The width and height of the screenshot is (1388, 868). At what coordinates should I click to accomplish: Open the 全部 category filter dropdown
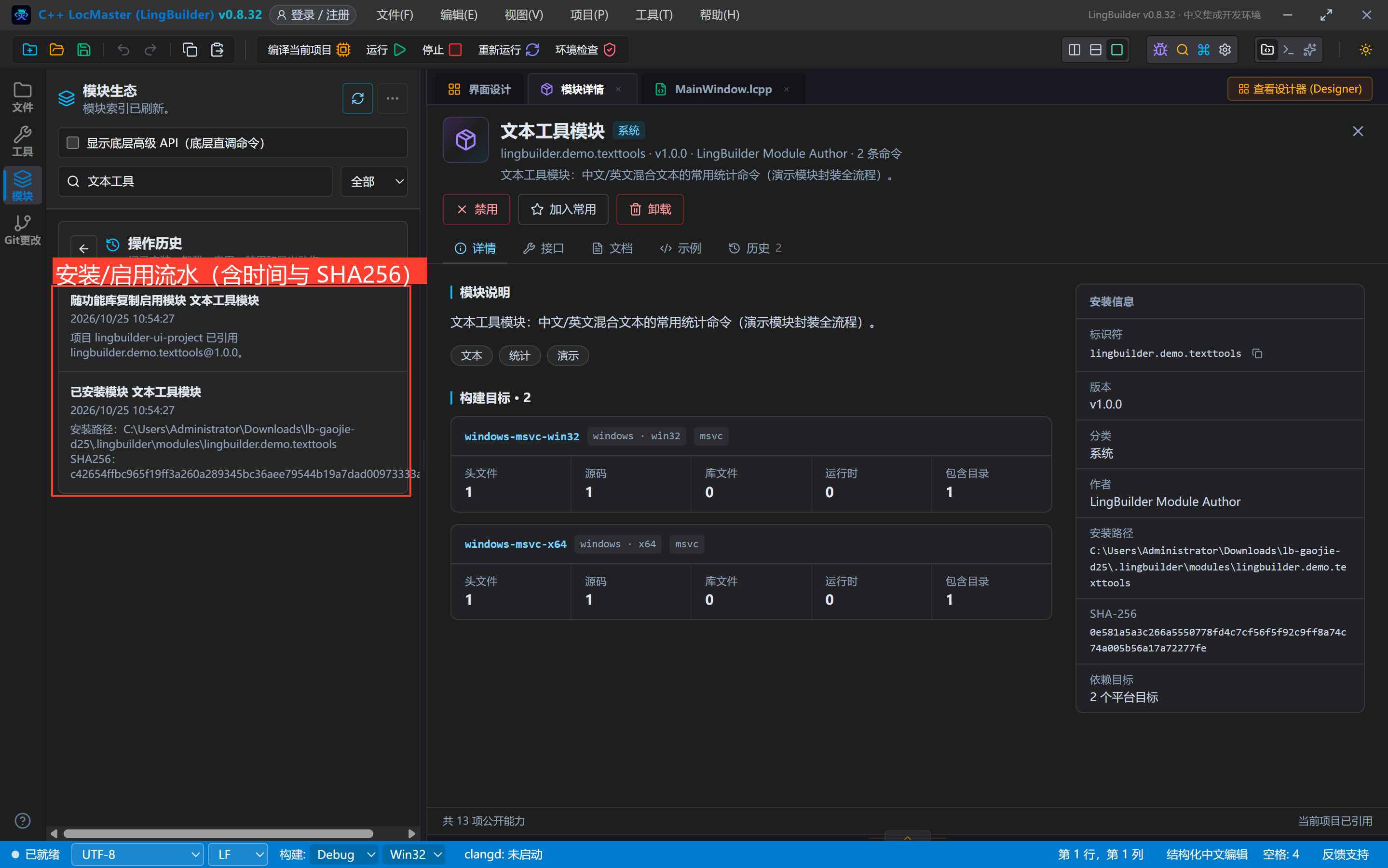tap(374, 181)
